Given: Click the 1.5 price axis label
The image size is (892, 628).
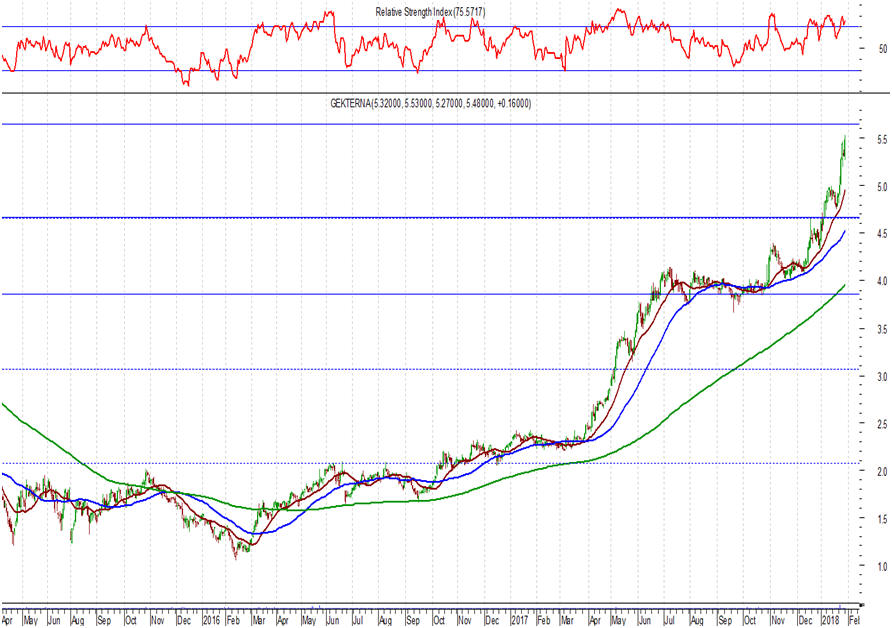Looking at the screenshot, I should click(882, 519).
